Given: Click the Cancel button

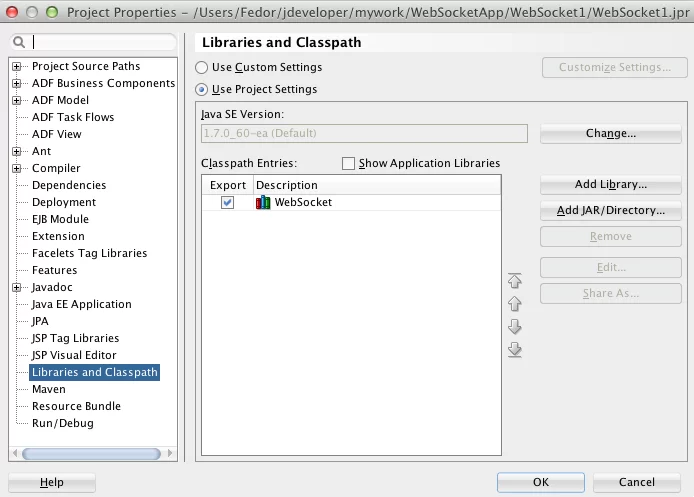Looking at the screenshot, I should click(636, 482).
